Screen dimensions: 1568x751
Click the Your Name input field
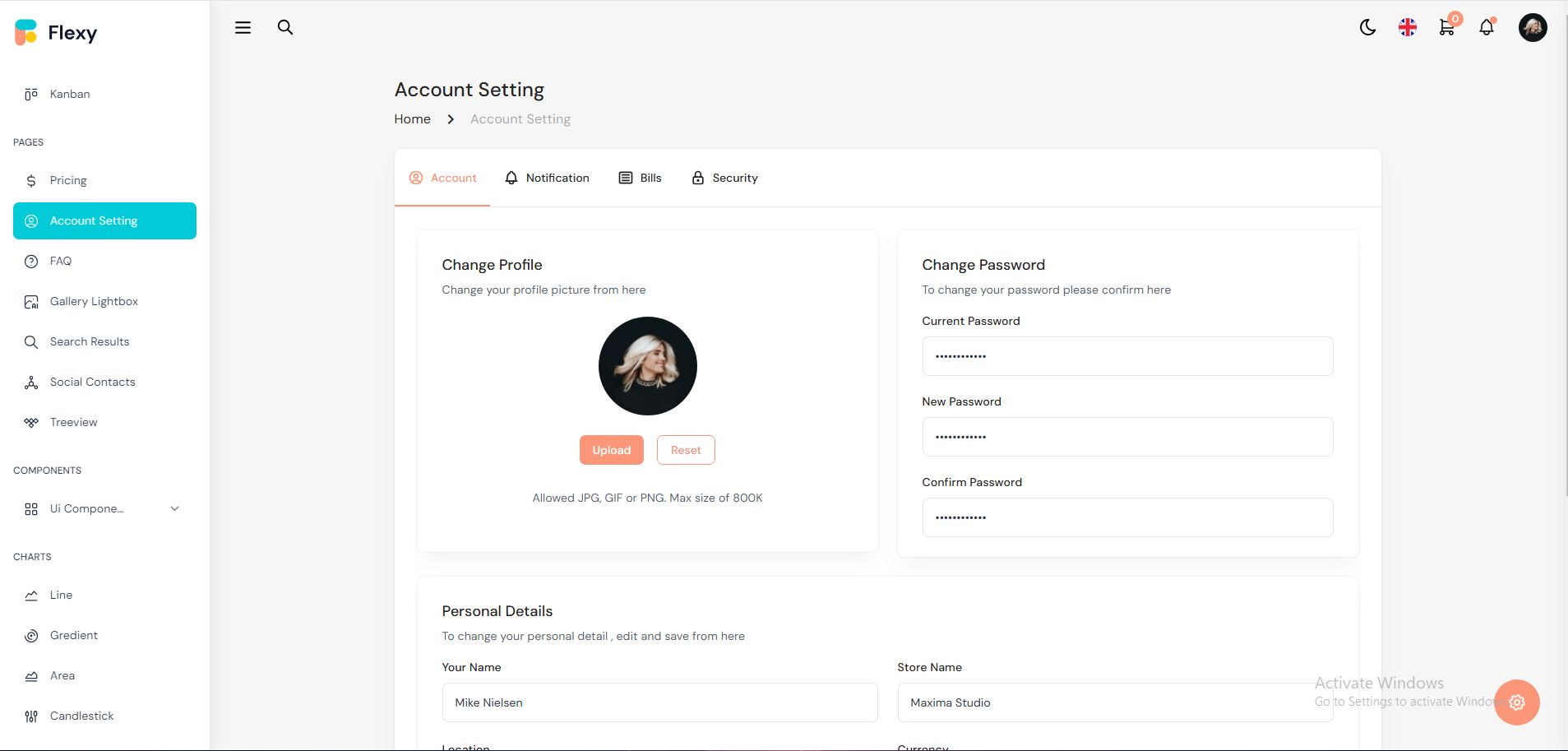pyautogui.click(x=659, y=702)
